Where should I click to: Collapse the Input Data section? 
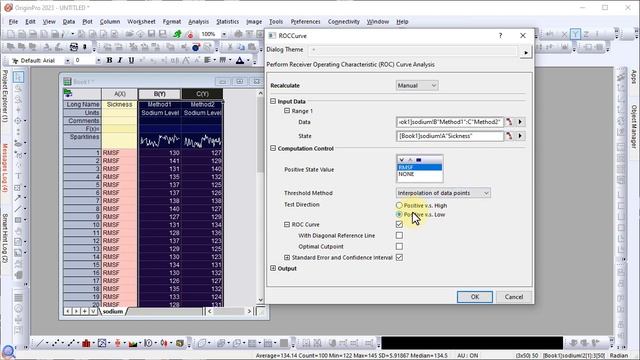tap(273, 101)
